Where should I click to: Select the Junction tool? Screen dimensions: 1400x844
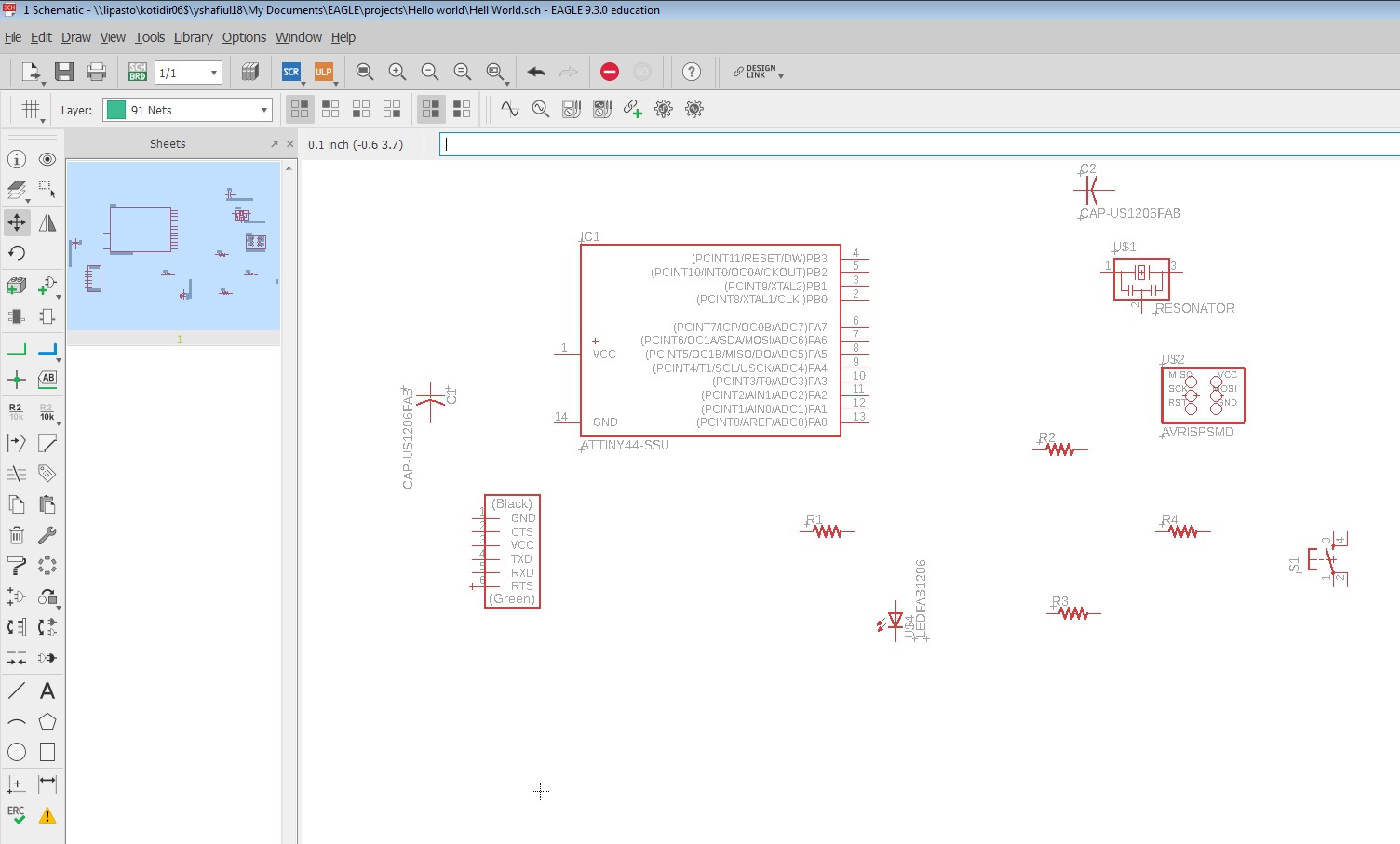pos(17,379)
